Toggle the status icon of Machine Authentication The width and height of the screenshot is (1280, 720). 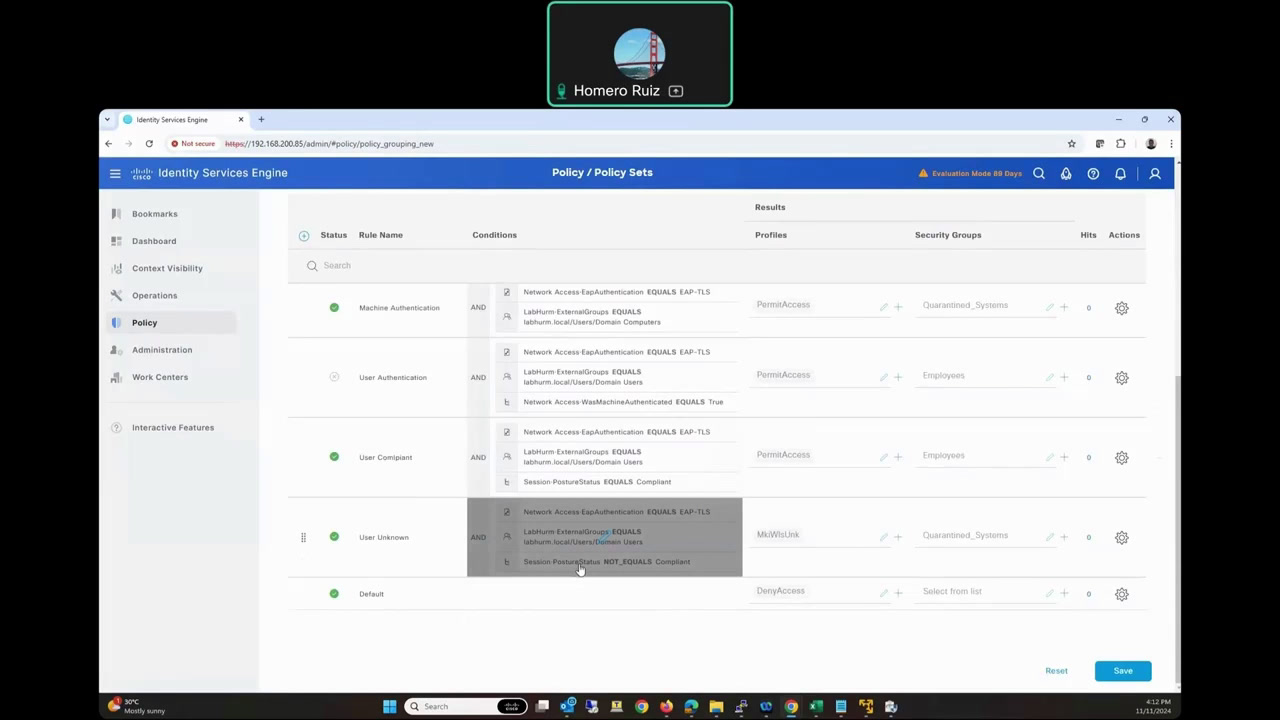coord(334,307)
